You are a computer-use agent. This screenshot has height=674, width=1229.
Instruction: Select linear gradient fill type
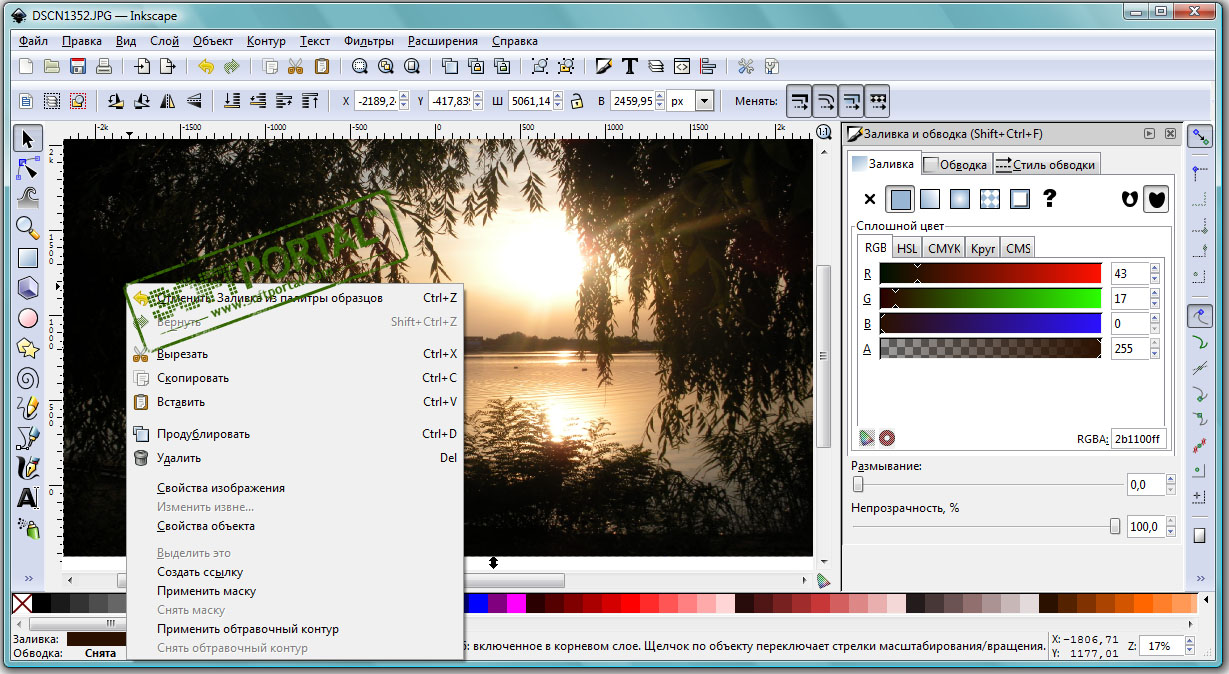(930, 199)
